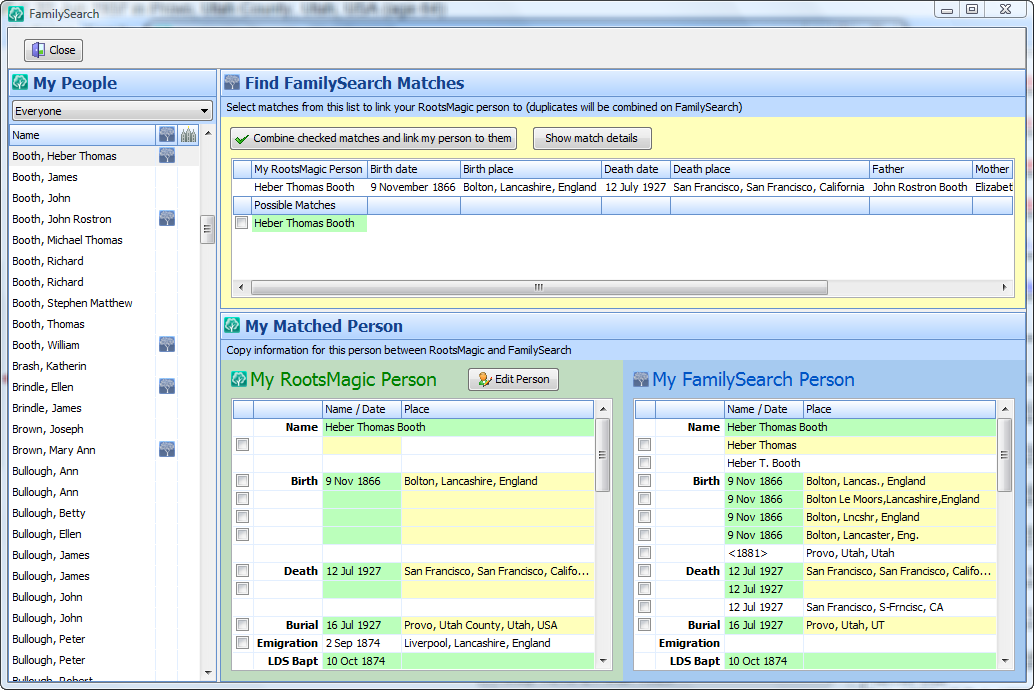Select Booth, Michael Thomas in people list
The width and height of the screenshot is (1034, 690).
82,240
